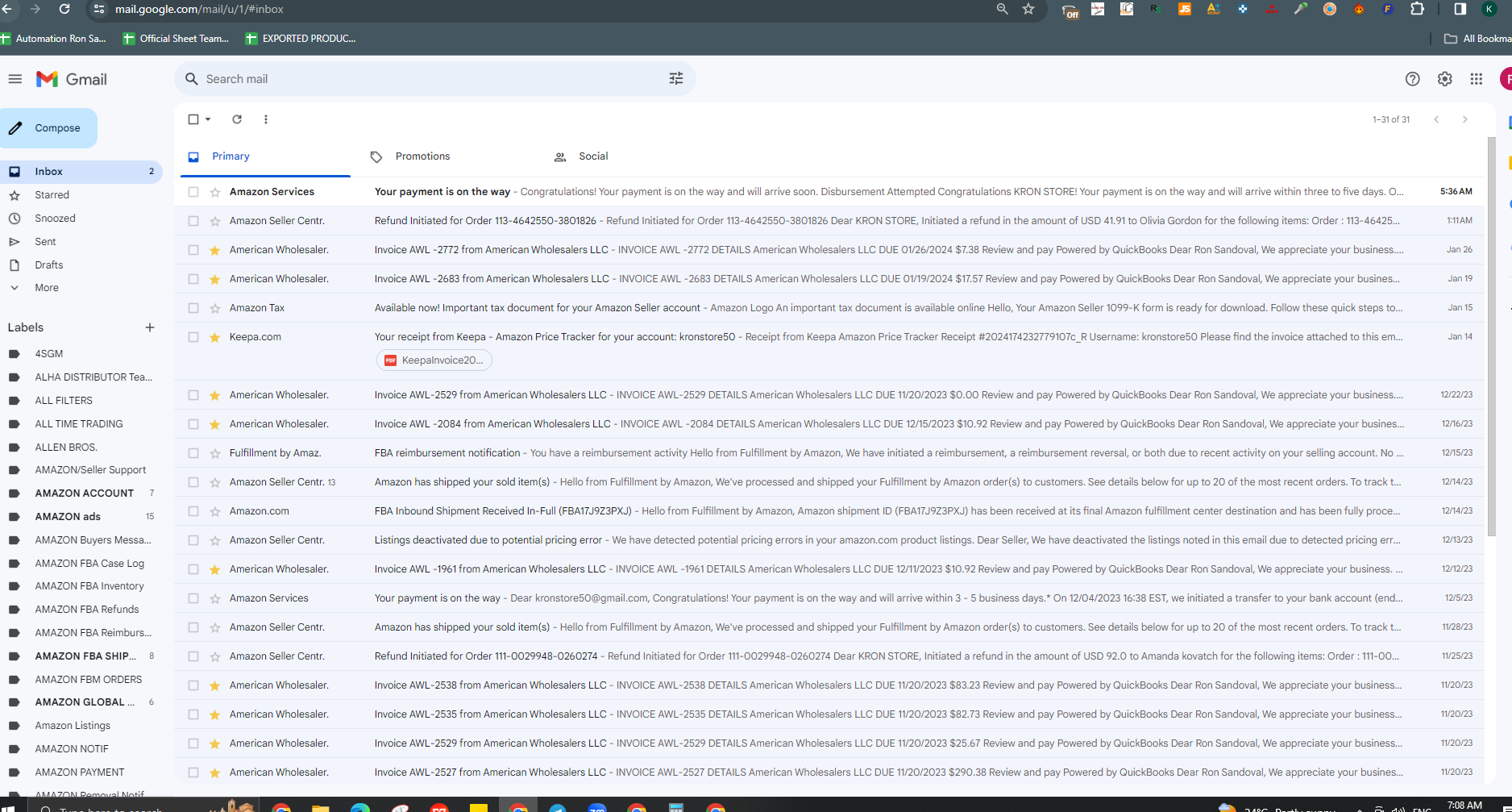The image size is (1512, 812).
Task: Open the AMAZON PAYMENT label
Action: tap(80, 772)
